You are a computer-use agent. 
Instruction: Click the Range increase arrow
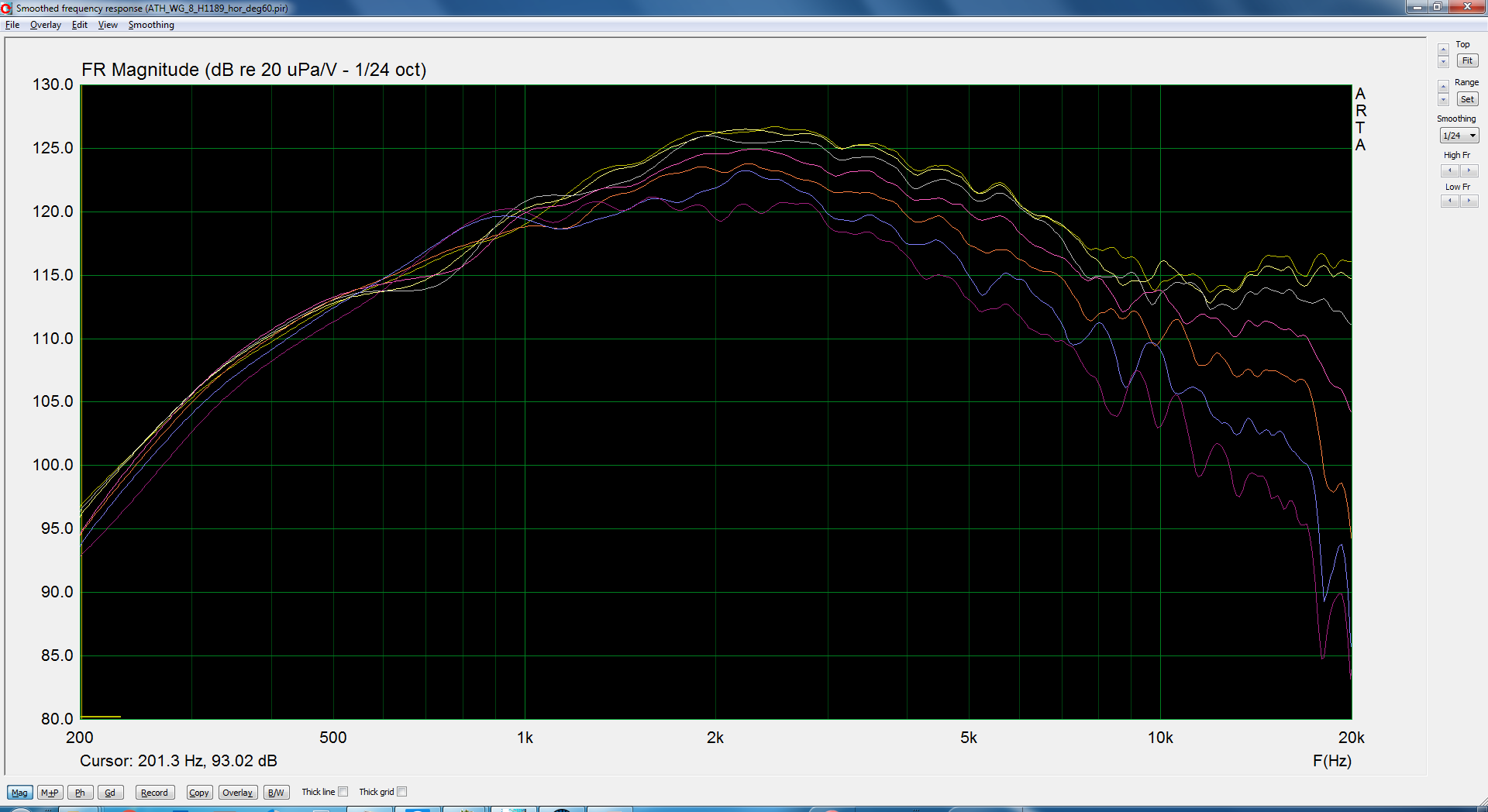coord(1443,87)
